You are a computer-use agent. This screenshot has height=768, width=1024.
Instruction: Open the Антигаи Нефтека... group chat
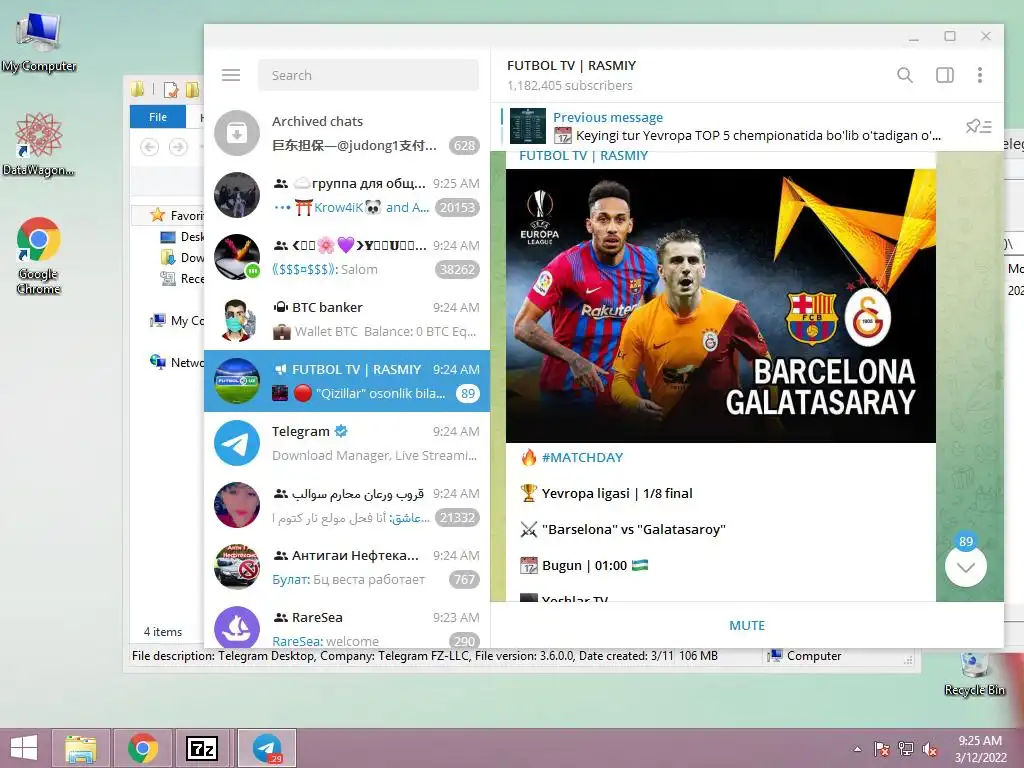coord(347,568)
